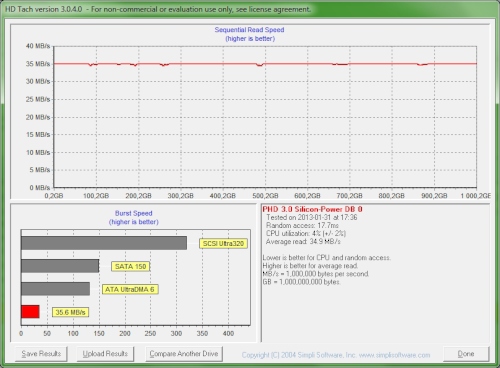Select the SATA 150 label
The image size is (500, 368).
coord(131,266)
